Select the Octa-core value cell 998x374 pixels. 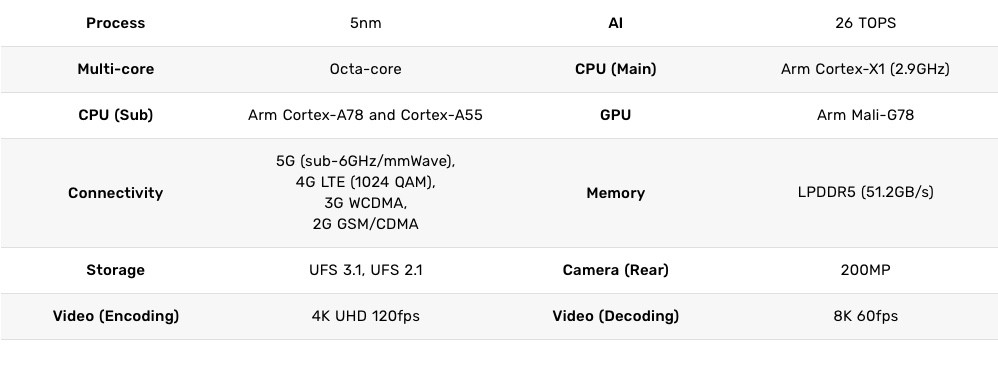(x=365, y=69)
